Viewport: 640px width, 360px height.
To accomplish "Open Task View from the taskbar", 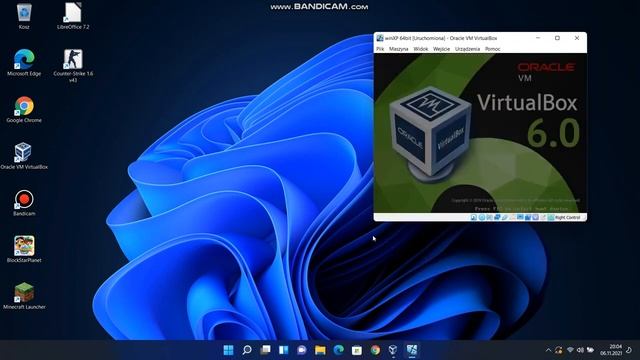I will coord(265,350).
